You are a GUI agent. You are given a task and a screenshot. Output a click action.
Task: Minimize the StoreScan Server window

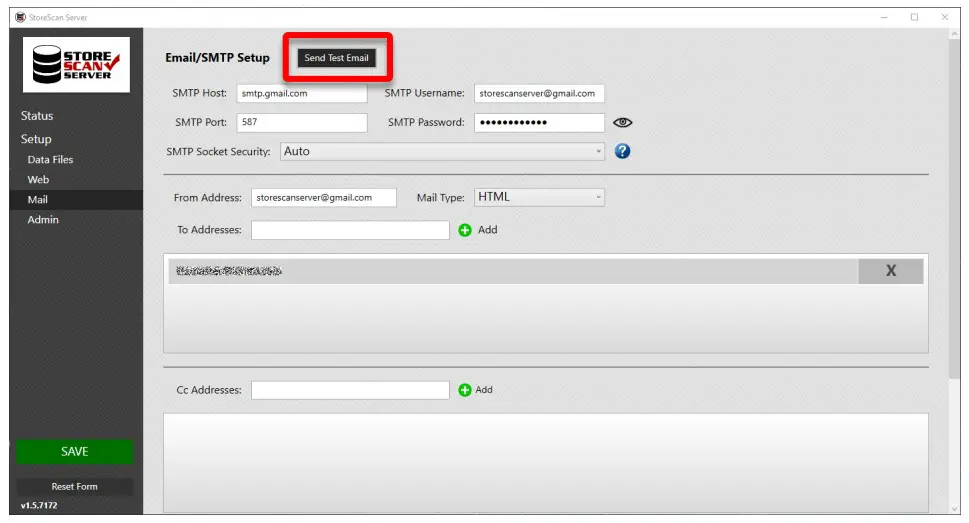884,17
